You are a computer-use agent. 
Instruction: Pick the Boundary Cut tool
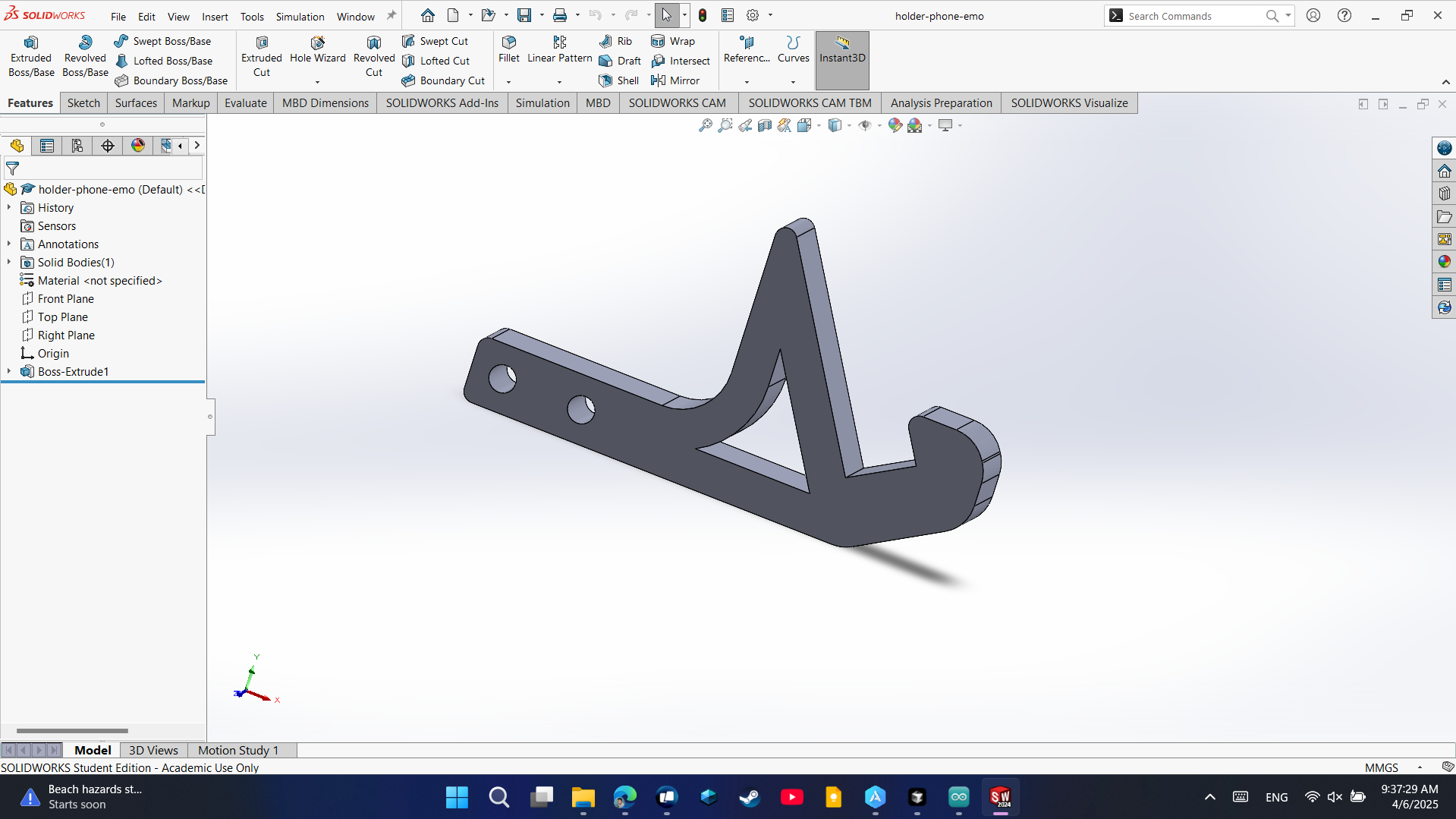443,80
